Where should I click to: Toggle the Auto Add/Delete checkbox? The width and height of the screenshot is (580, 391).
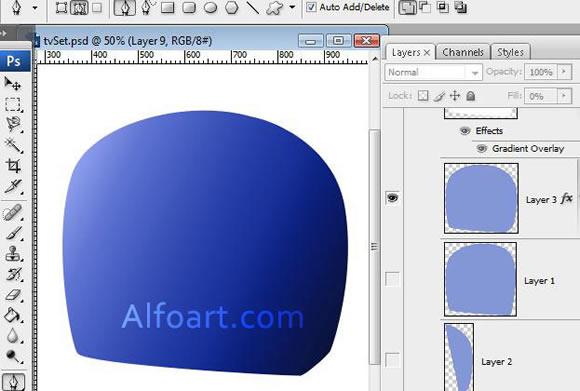pyautogui.click(x=311, y=7)
